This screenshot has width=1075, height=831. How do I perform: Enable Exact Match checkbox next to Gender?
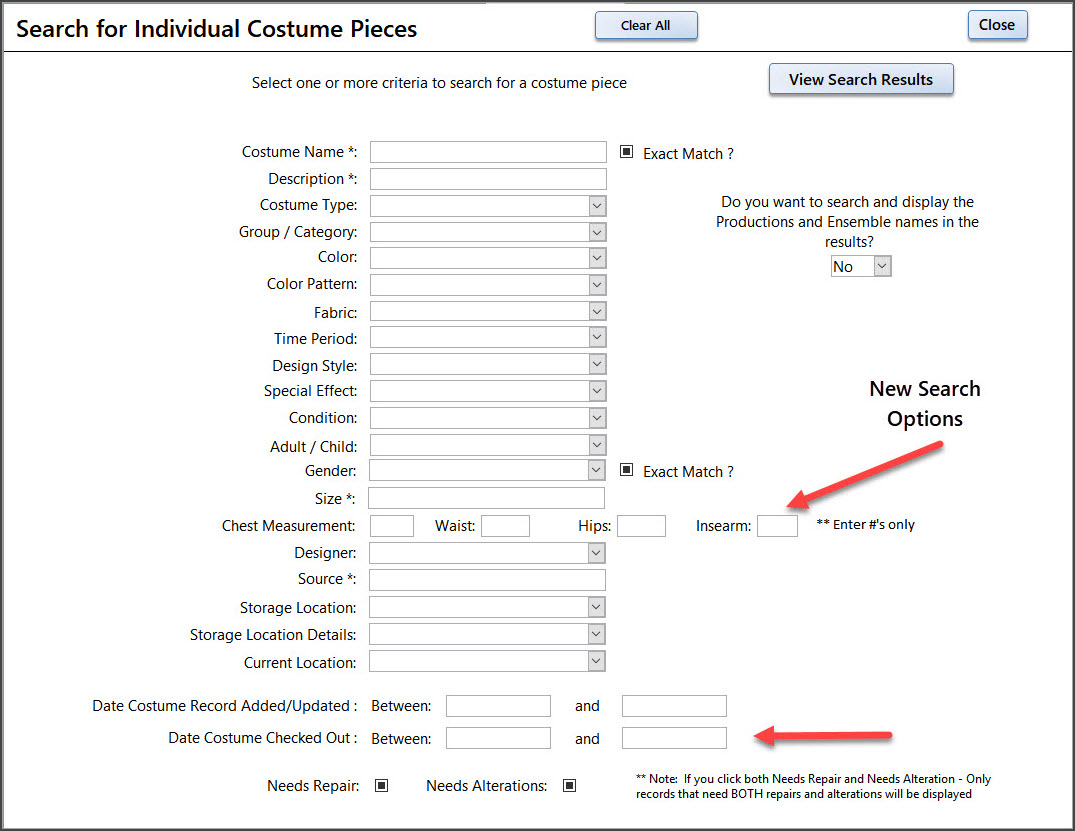(x=627, y=470)
